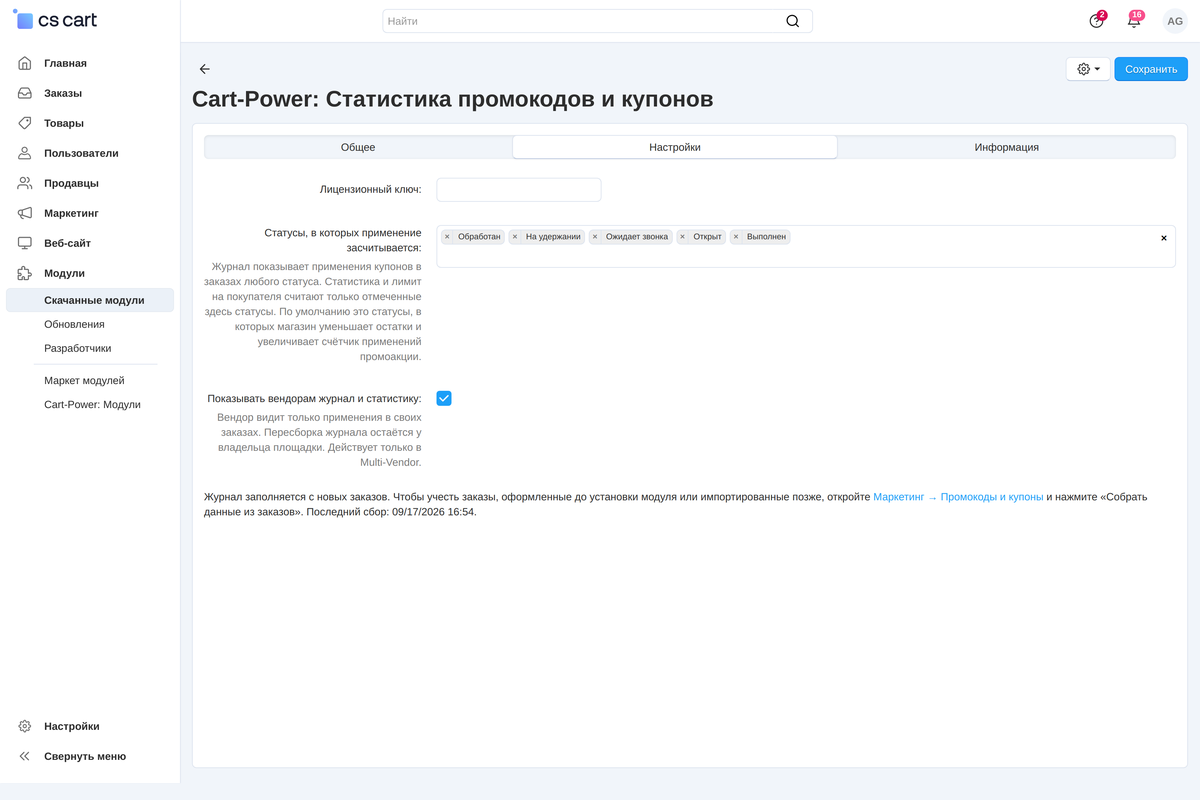Viewport: 1200px width, 800px height.
Task: Click the Заказы inbox icon
Action: [x=25, y=93]
